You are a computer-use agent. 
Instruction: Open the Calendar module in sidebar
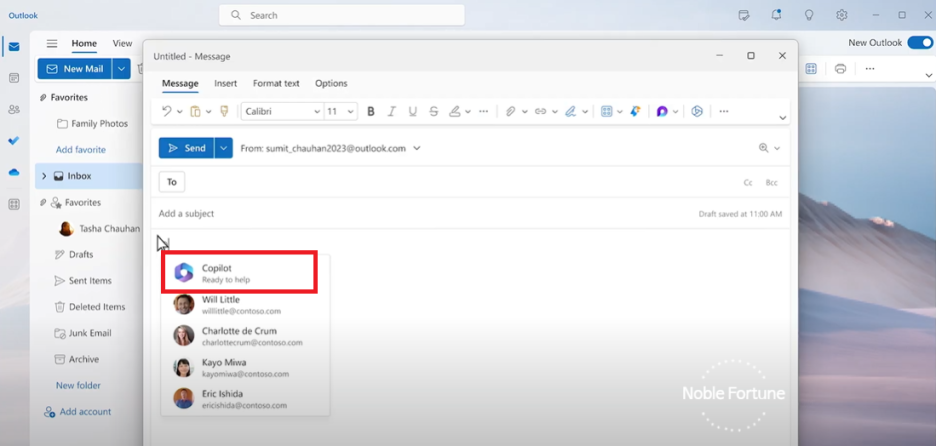pyautogui.click(x=14, y=78)
